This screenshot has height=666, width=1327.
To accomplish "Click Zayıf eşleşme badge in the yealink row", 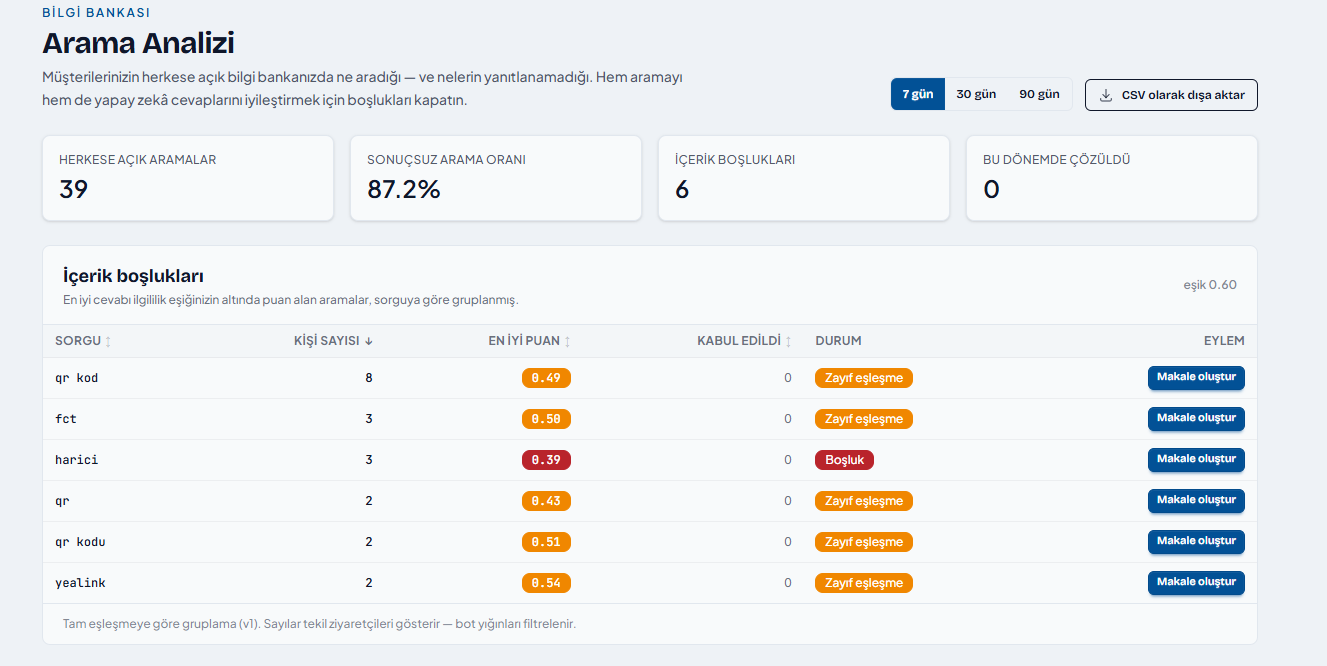I will [x=864, y=583].
